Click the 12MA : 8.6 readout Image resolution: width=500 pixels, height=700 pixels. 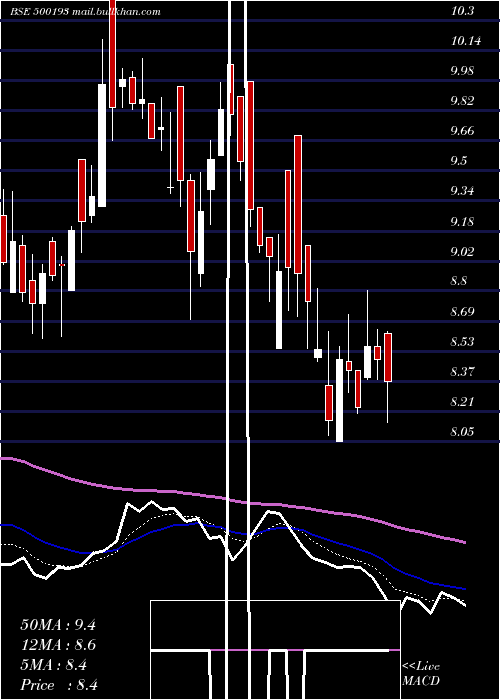58,645
